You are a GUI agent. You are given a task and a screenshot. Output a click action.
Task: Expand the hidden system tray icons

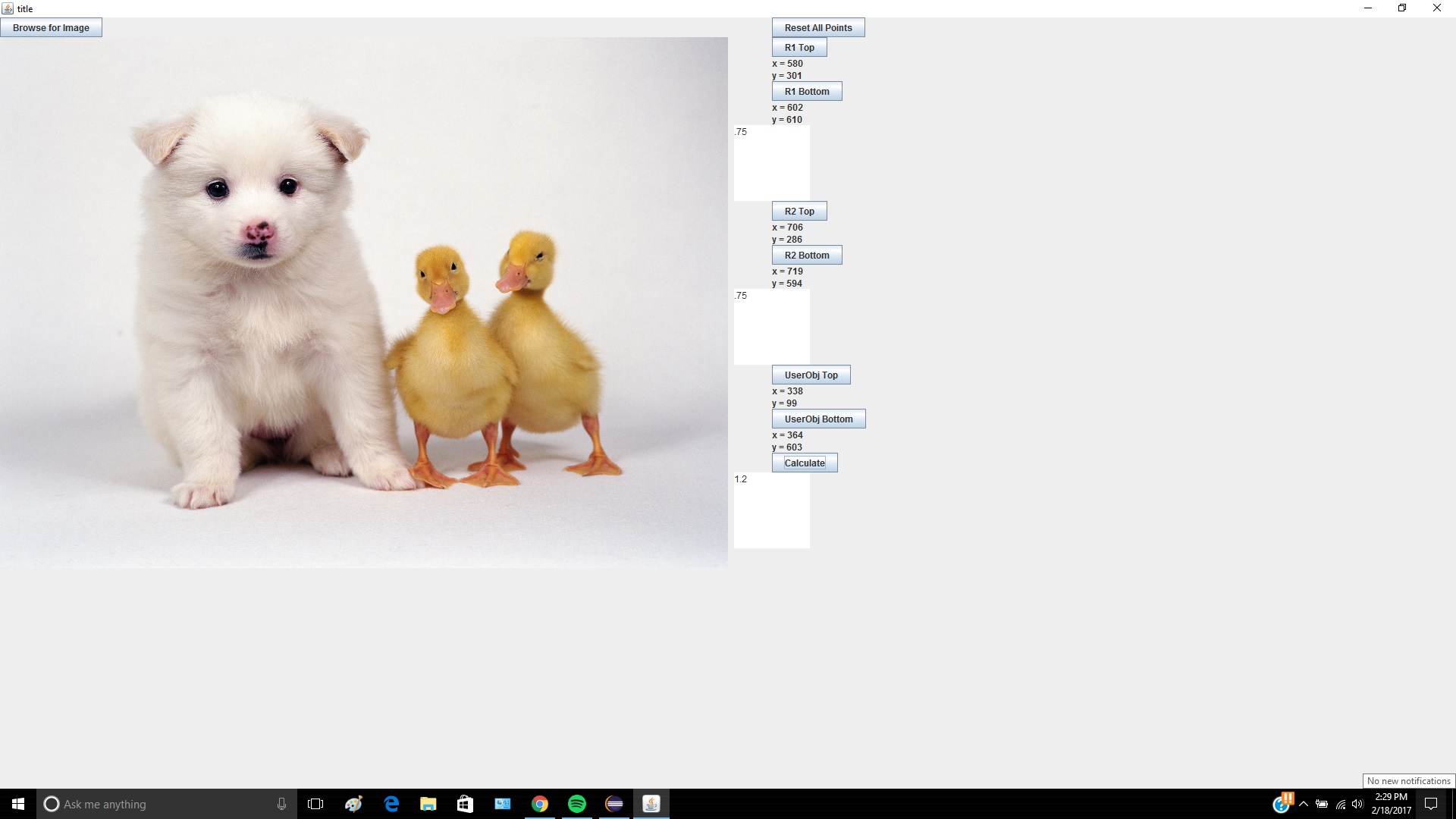1303,804
